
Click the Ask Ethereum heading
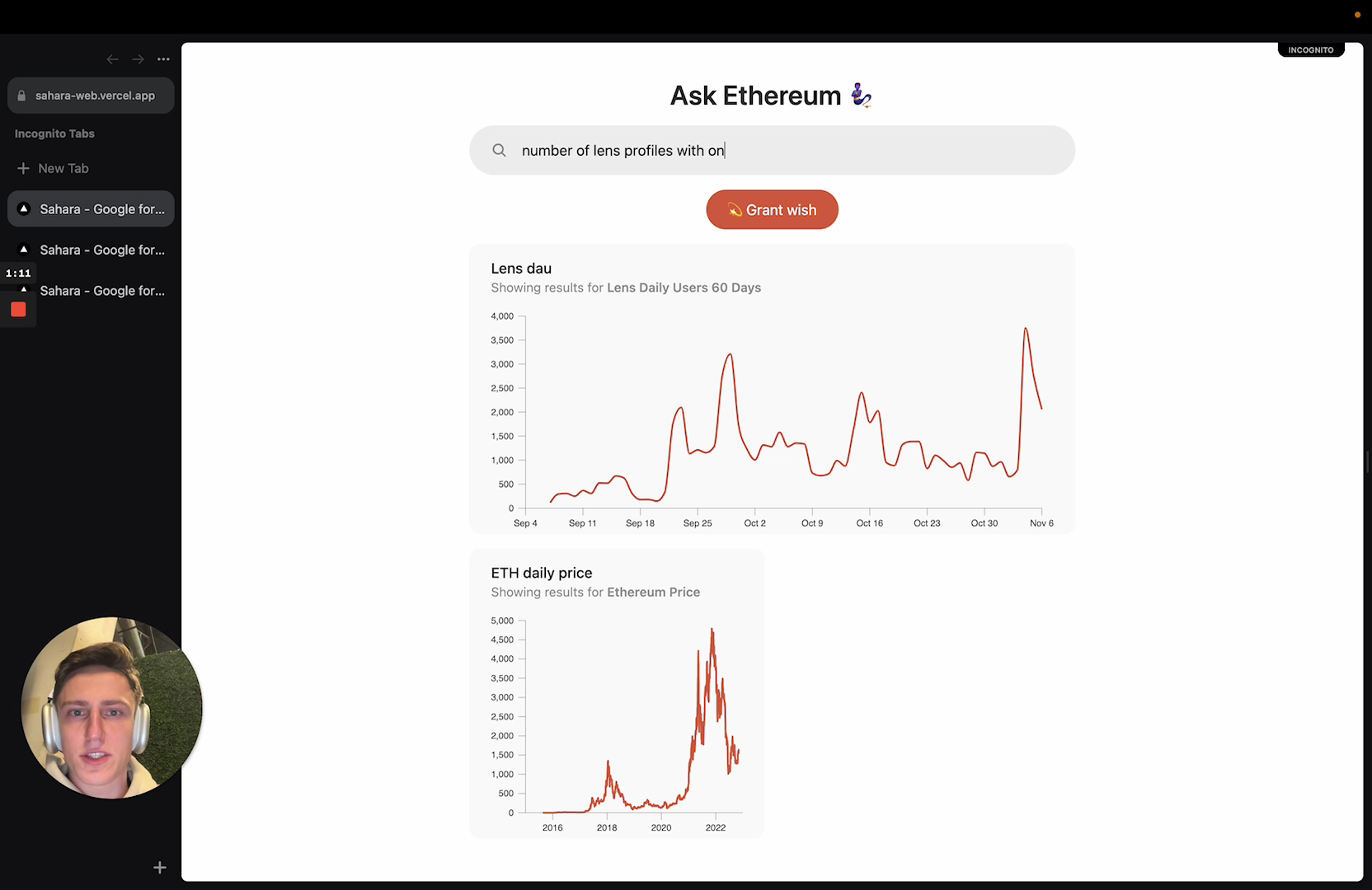pyautogui.click(x=755, y=96)
